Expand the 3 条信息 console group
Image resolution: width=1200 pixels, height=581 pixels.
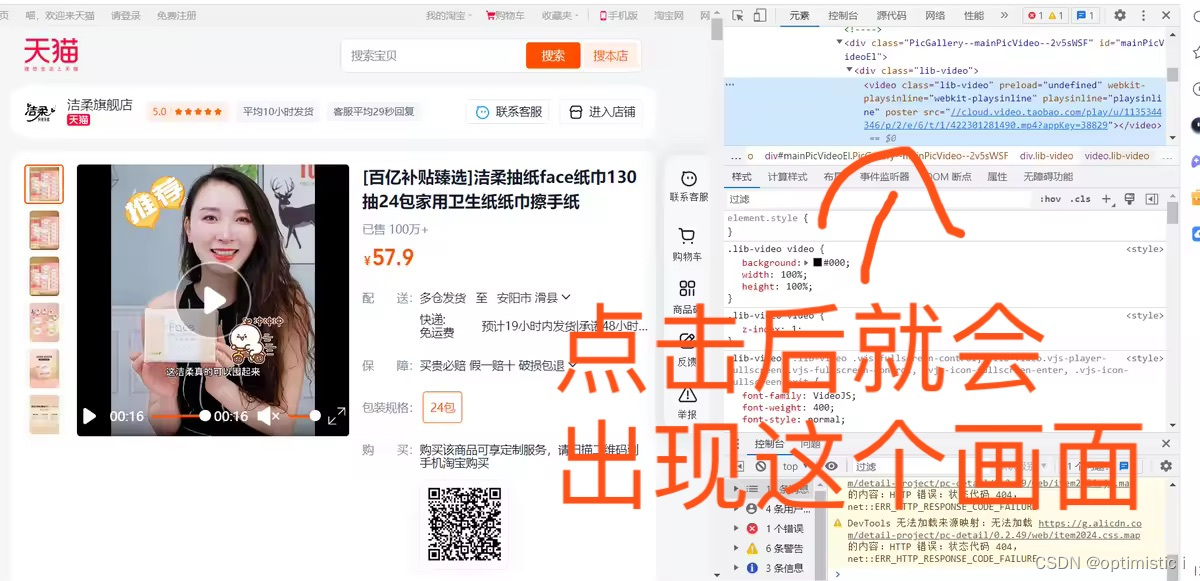[737, 568]
